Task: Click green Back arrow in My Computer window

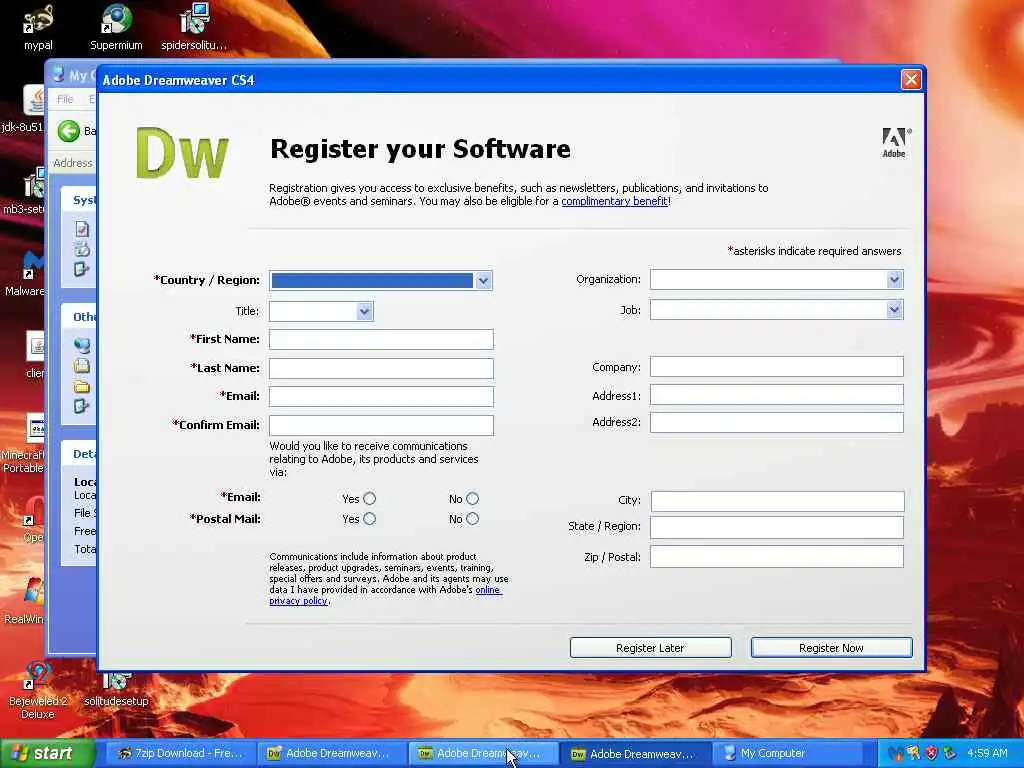Action: [69, 131]
